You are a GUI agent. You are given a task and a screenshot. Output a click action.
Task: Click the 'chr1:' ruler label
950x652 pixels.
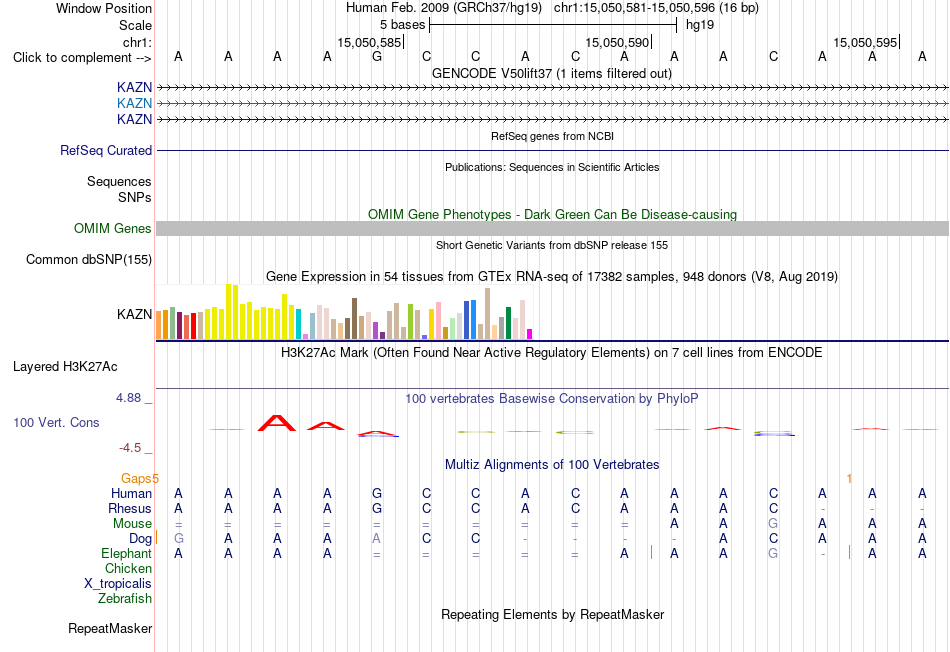(137, 42)
